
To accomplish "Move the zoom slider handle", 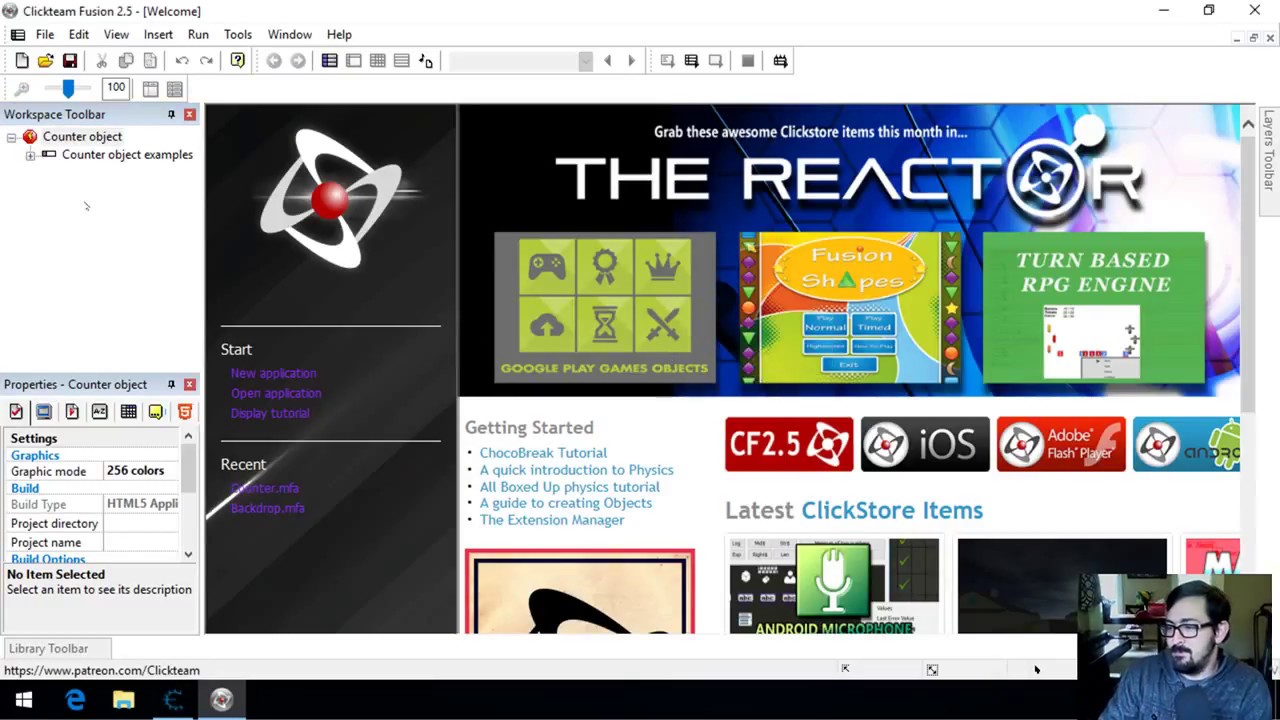I will 68,89.
